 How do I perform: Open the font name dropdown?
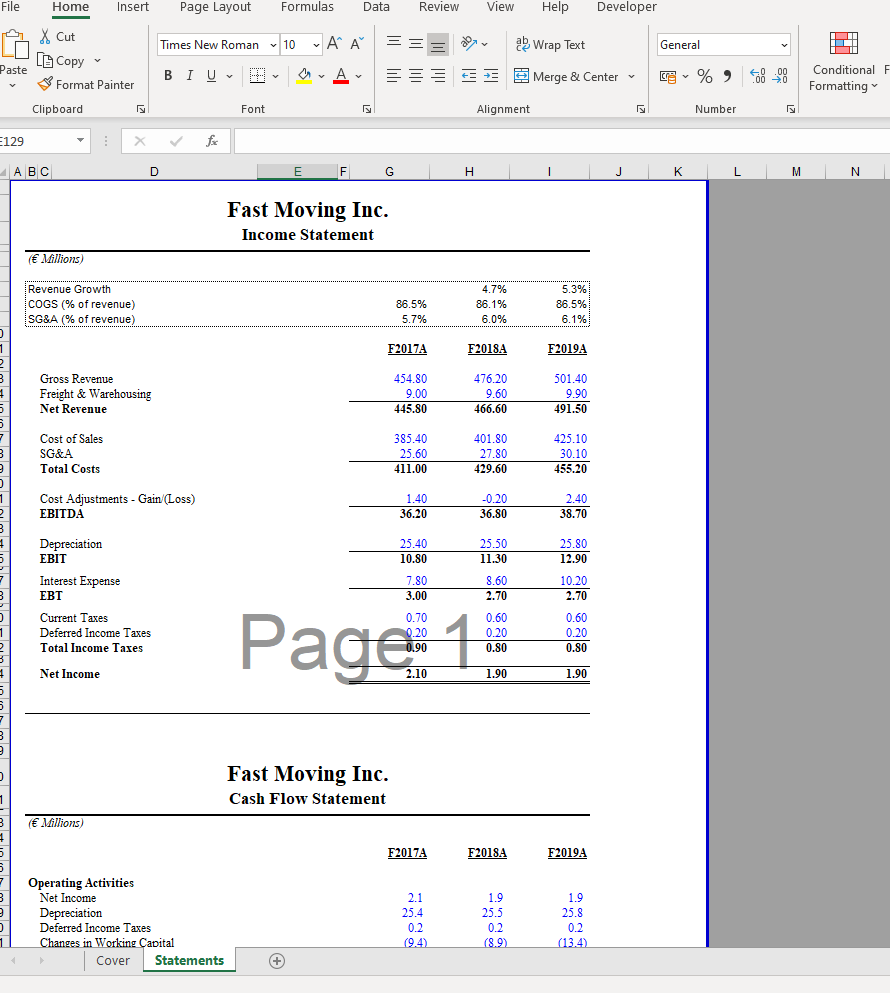pyautogui.click(x=273, y=45)
